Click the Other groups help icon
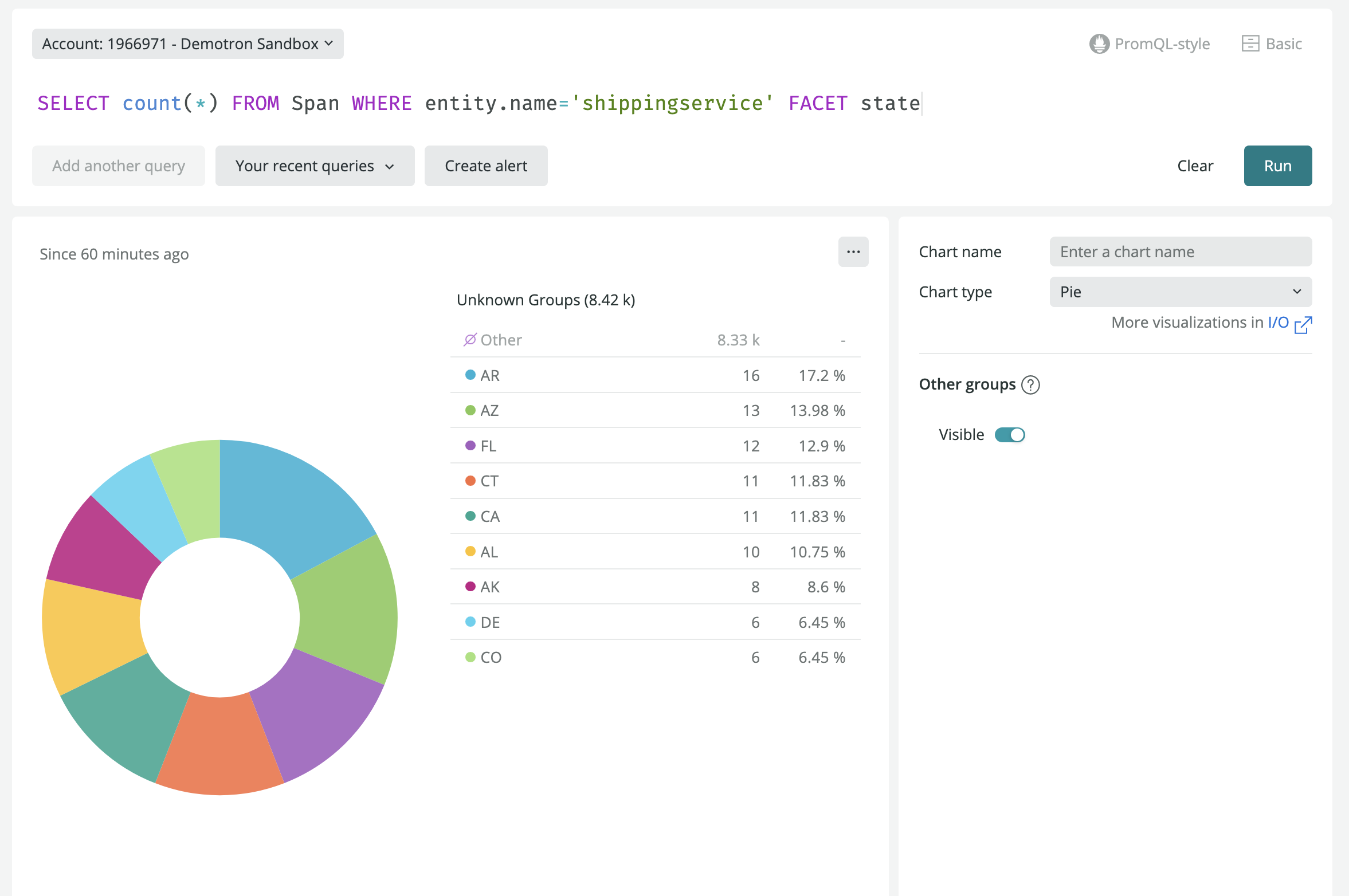Image resolution: width=1349 pixels, height=896 pixels. (x=1030, y=384)
